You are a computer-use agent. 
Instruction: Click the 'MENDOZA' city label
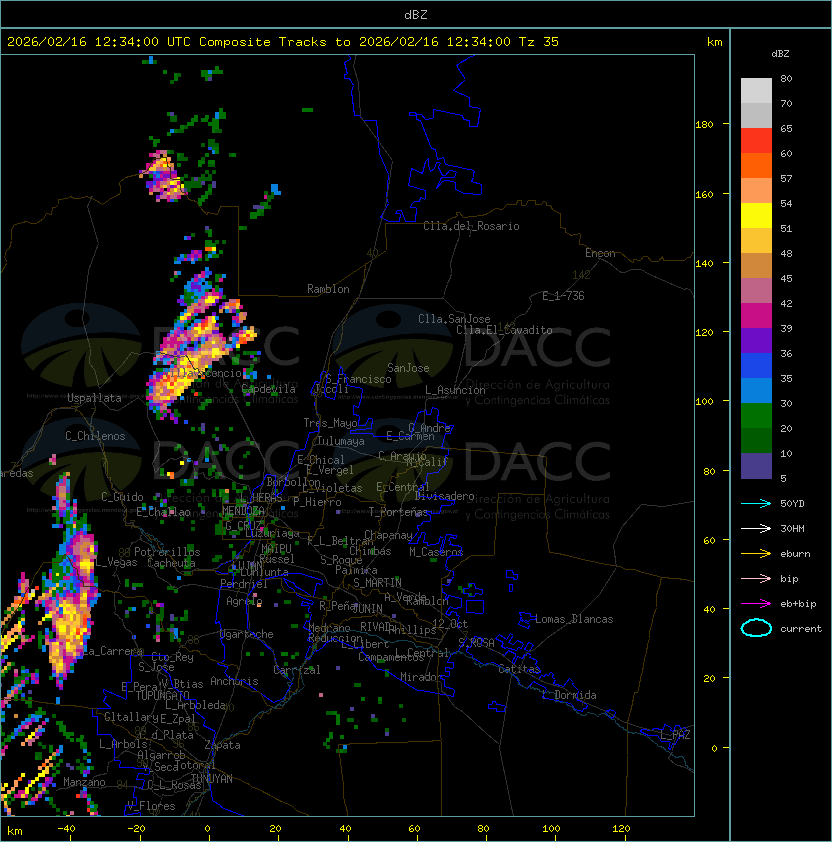click(x=243, y=510)
